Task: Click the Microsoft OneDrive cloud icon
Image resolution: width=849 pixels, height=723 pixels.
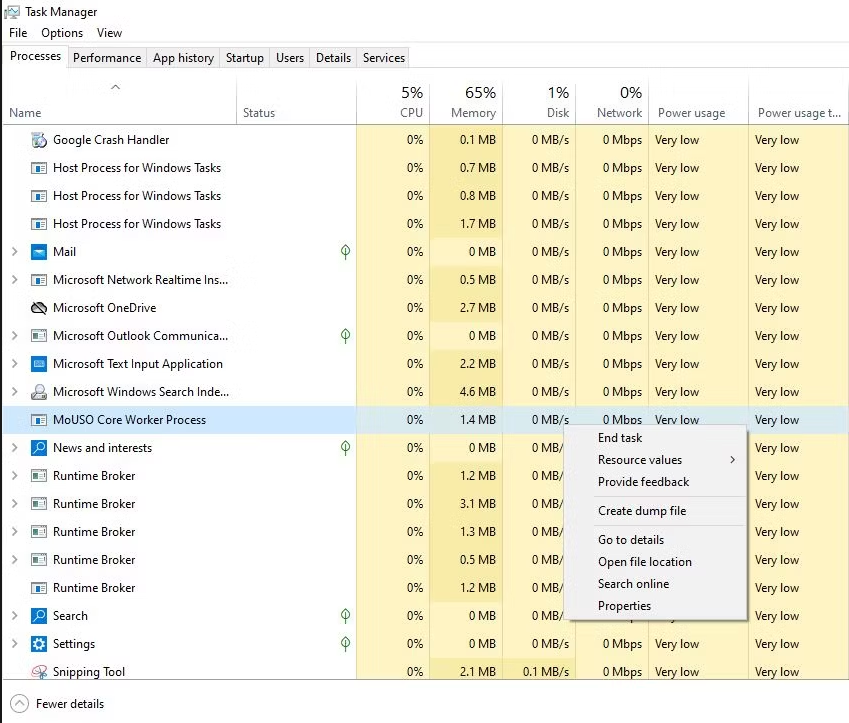Action: click(39, 308)
